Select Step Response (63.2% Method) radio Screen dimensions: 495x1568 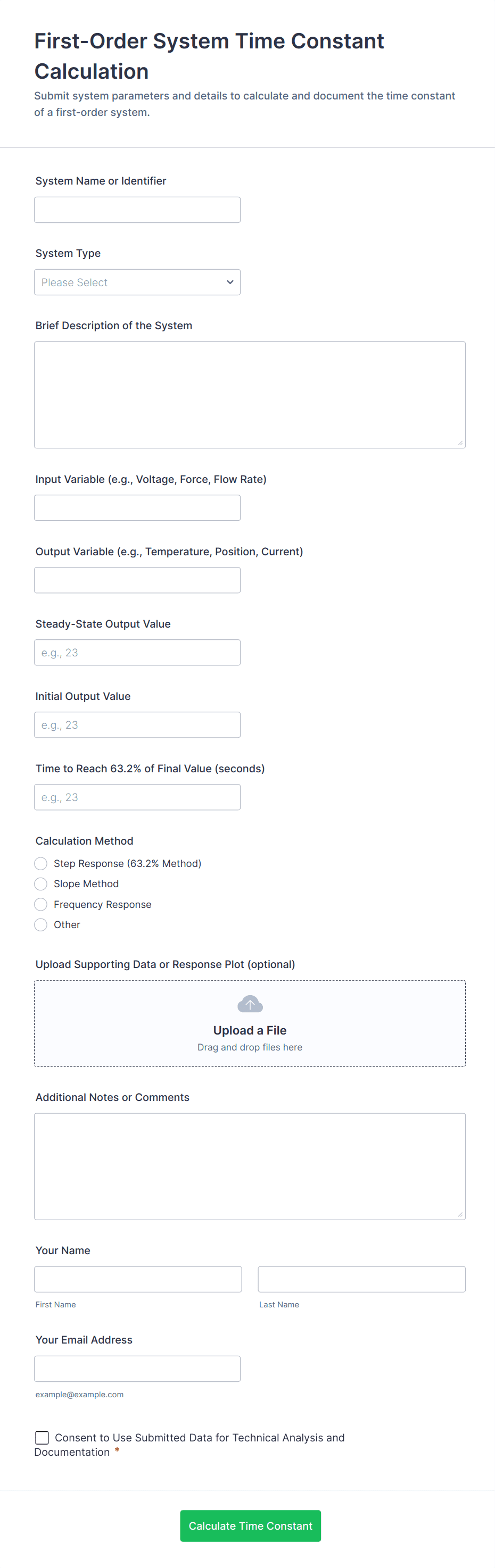coord(41,863)
